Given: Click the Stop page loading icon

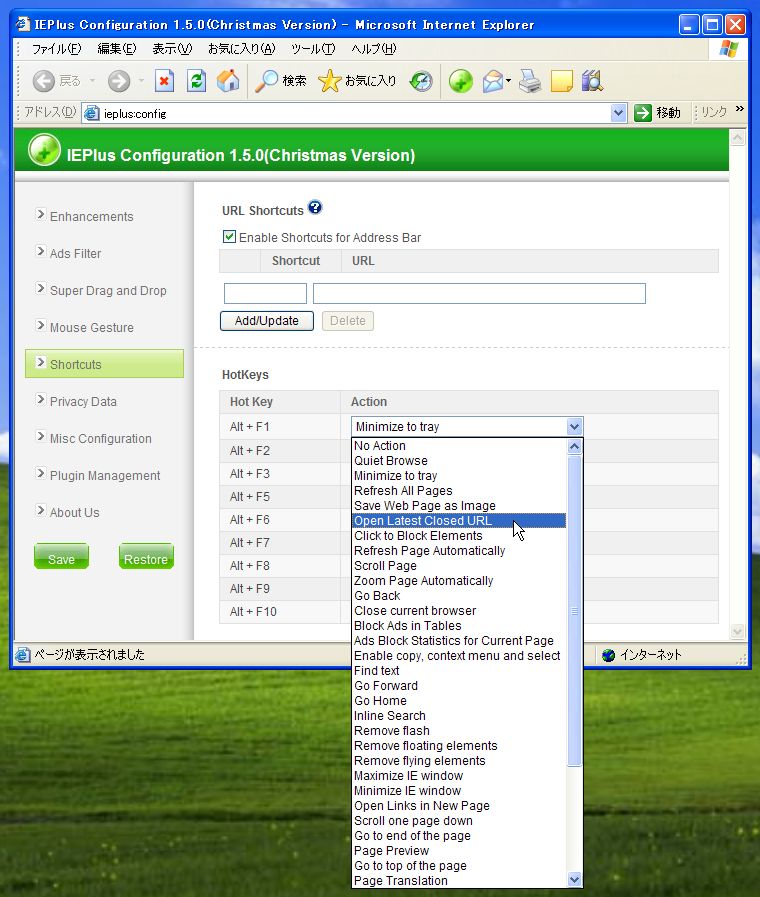Looking at the screenshot, I should [165, 81].
